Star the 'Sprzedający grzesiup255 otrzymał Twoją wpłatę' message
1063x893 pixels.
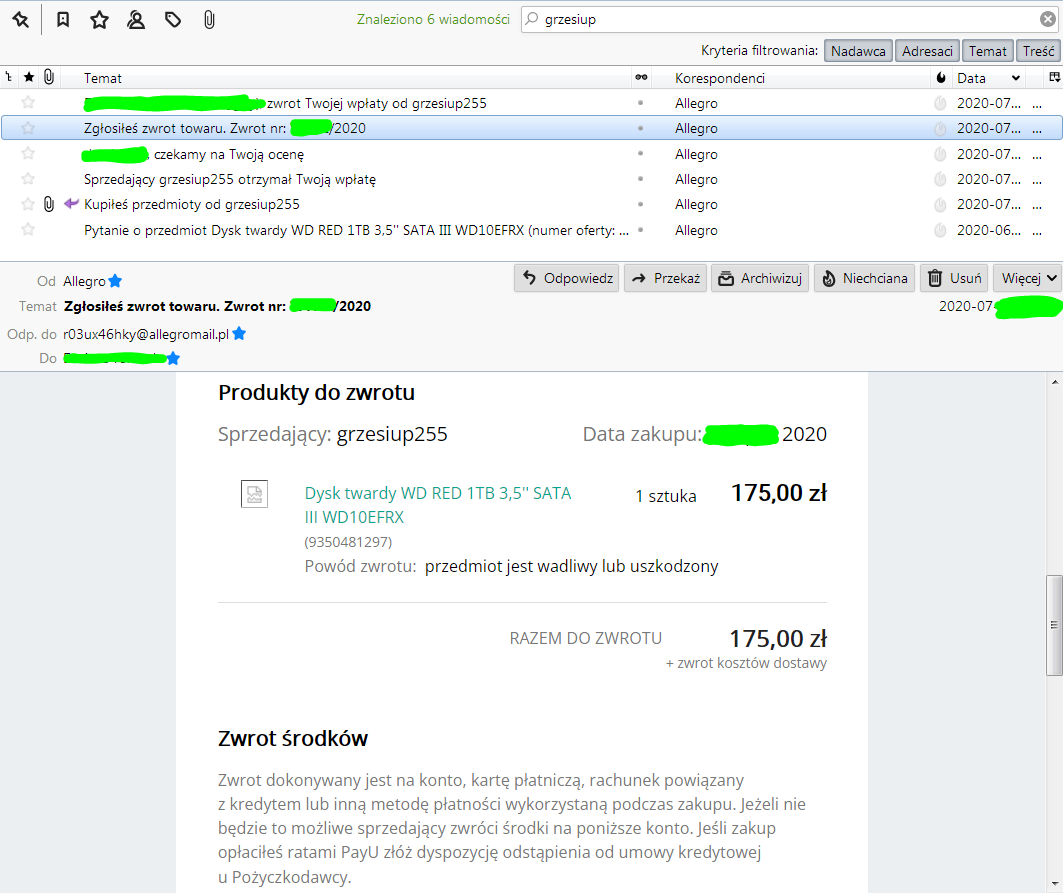[28, 179]
